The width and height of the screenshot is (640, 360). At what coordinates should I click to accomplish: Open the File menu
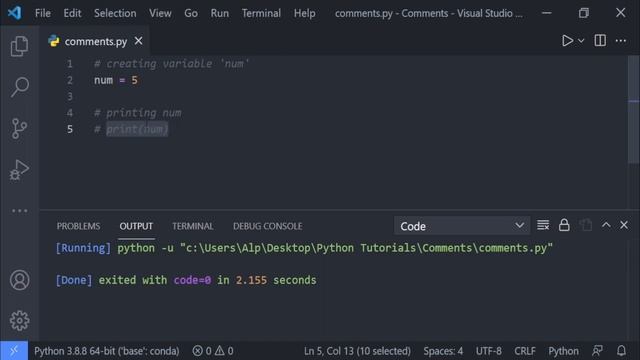(x=43, y=13)
